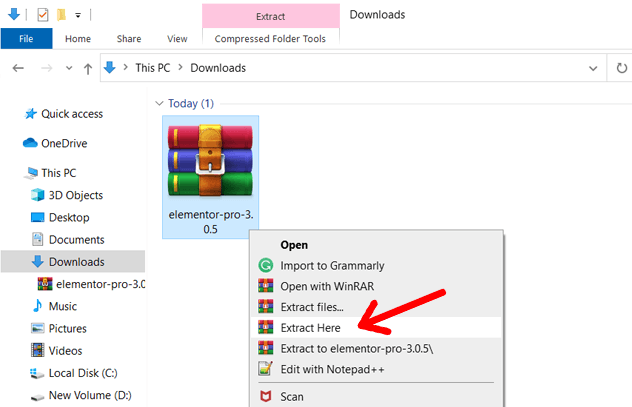
Task: Click the Desktop folder icon
Action: click(37, 217)
